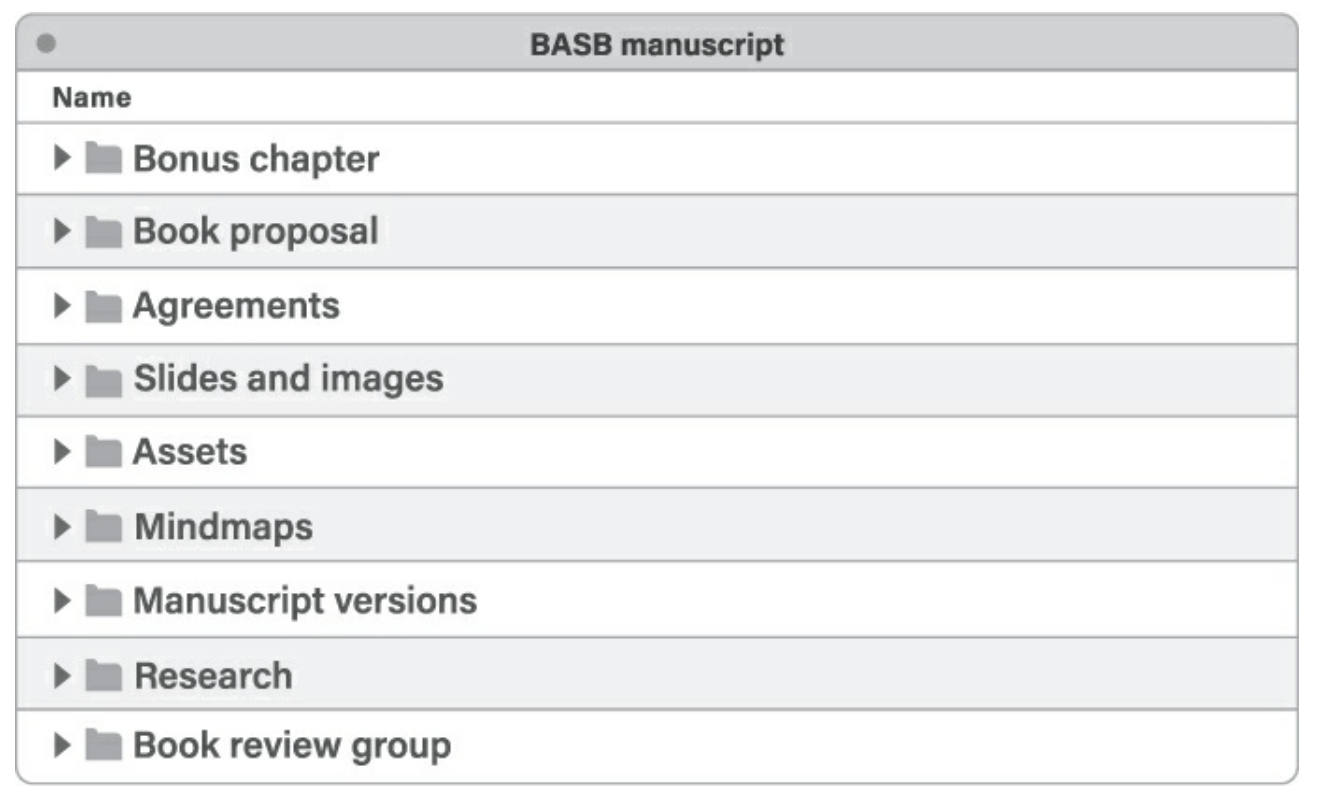Click the Manuscript versions folder icon

point(103,601)
